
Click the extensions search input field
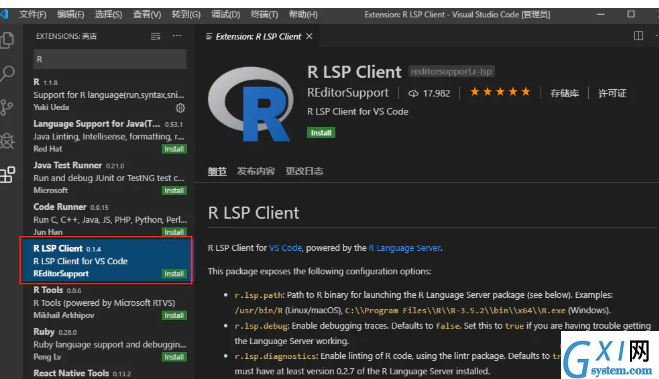(x=110, y=59)
